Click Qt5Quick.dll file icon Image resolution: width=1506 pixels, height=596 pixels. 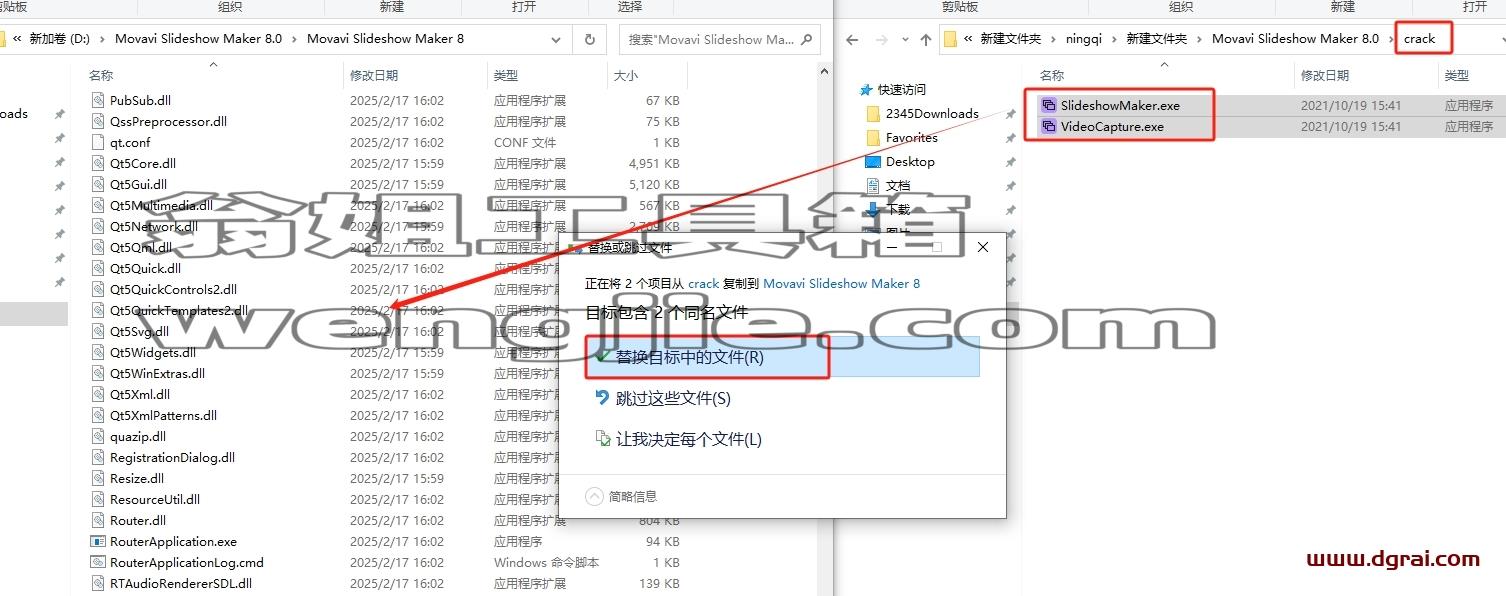(x=98, y=268)
